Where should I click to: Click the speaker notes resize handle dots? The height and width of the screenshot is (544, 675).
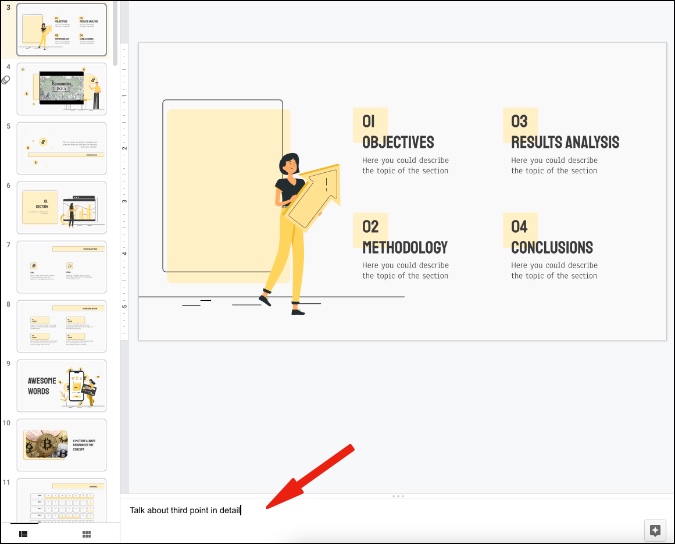(x=398, y=496)
